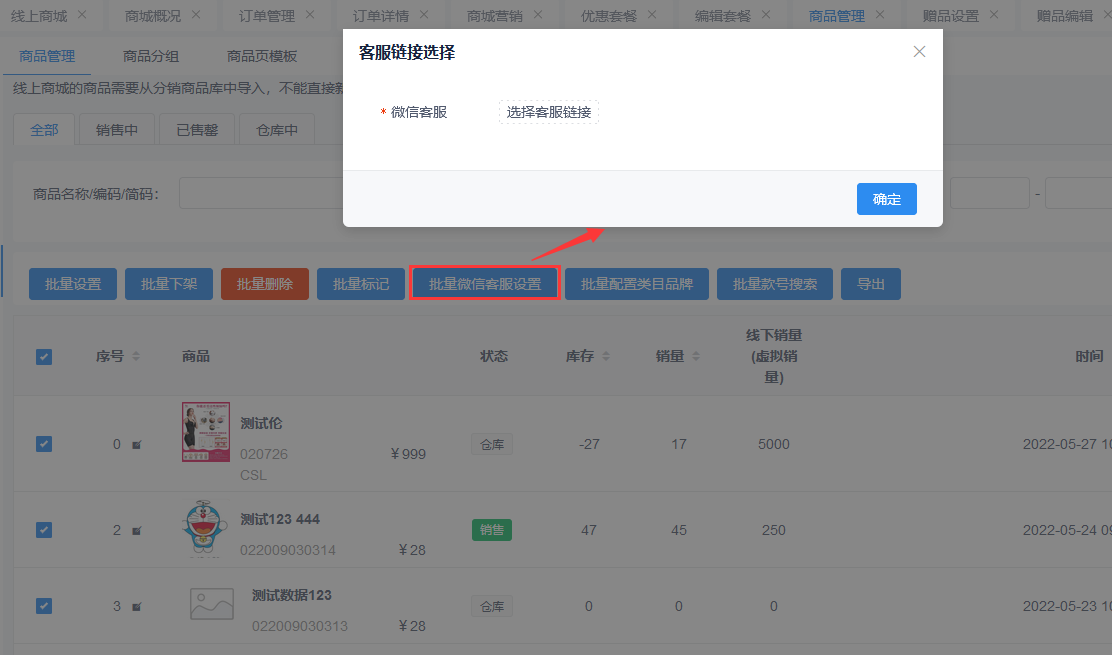
Task: Click 选择客服链接 dashed button
Action: coord(549,112)
